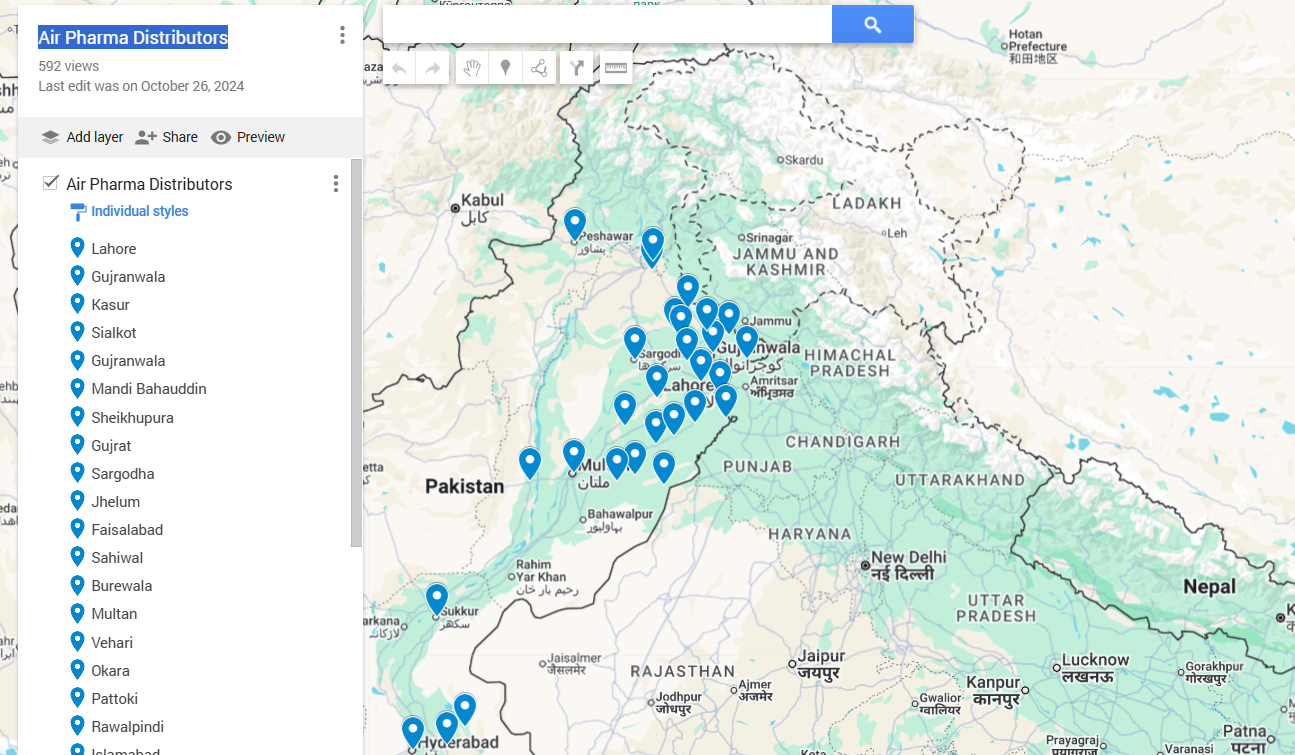The width and height of the screenshot is (1295, 755).
Task: Click the blue search magnifier button
Action: (x=872, y=25)
